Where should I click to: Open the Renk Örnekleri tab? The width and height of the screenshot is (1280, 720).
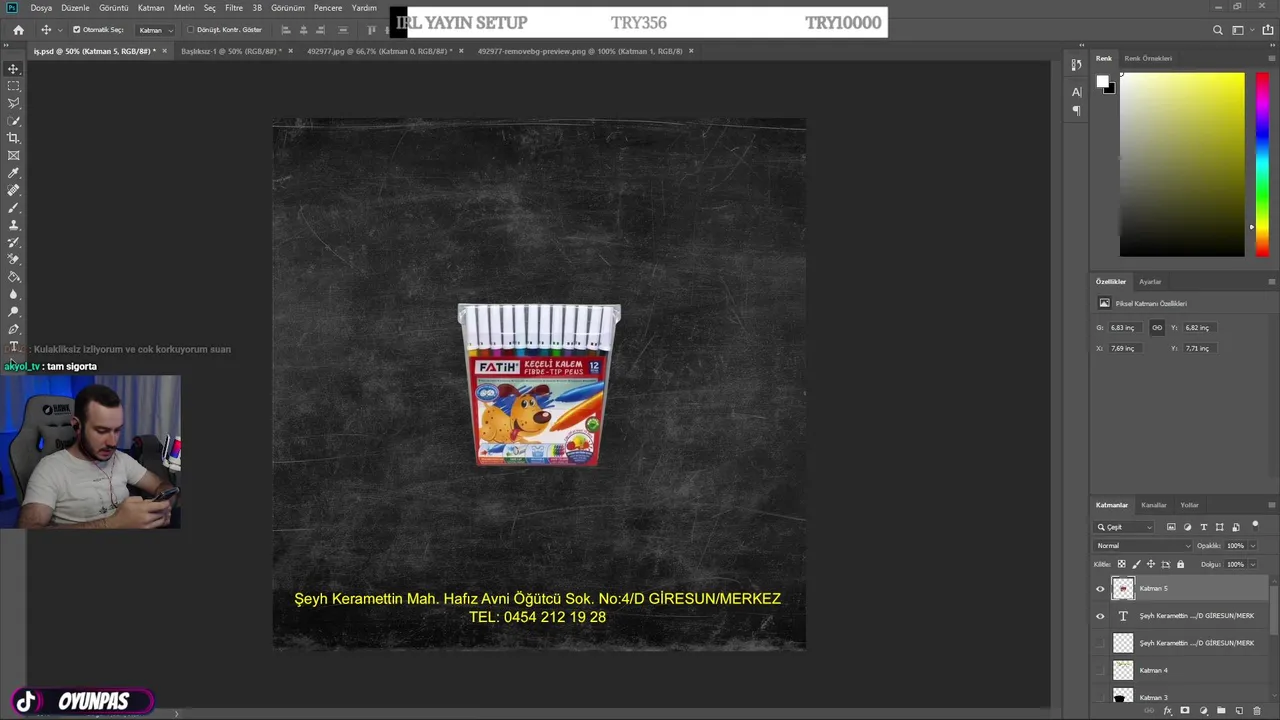point(1148,58)
